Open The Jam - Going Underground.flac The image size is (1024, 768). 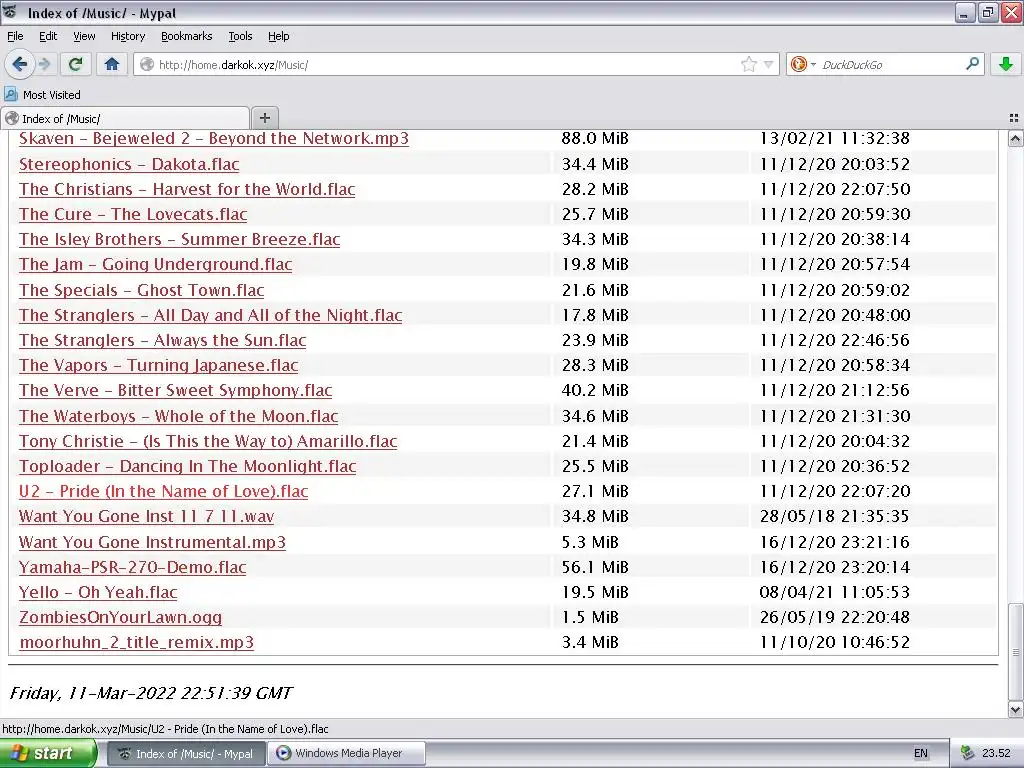coord(155,264)
